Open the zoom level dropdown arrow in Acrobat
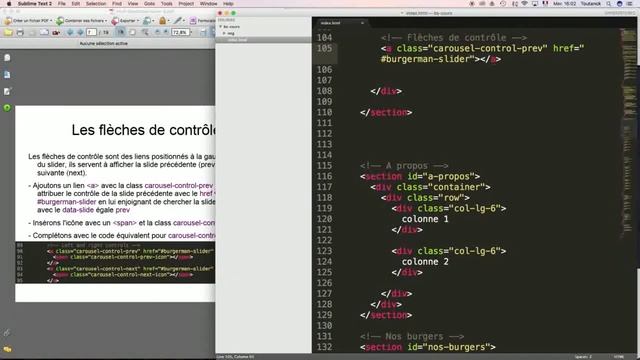The height and width of the screenshot is (360, 640). click(191, 32)
